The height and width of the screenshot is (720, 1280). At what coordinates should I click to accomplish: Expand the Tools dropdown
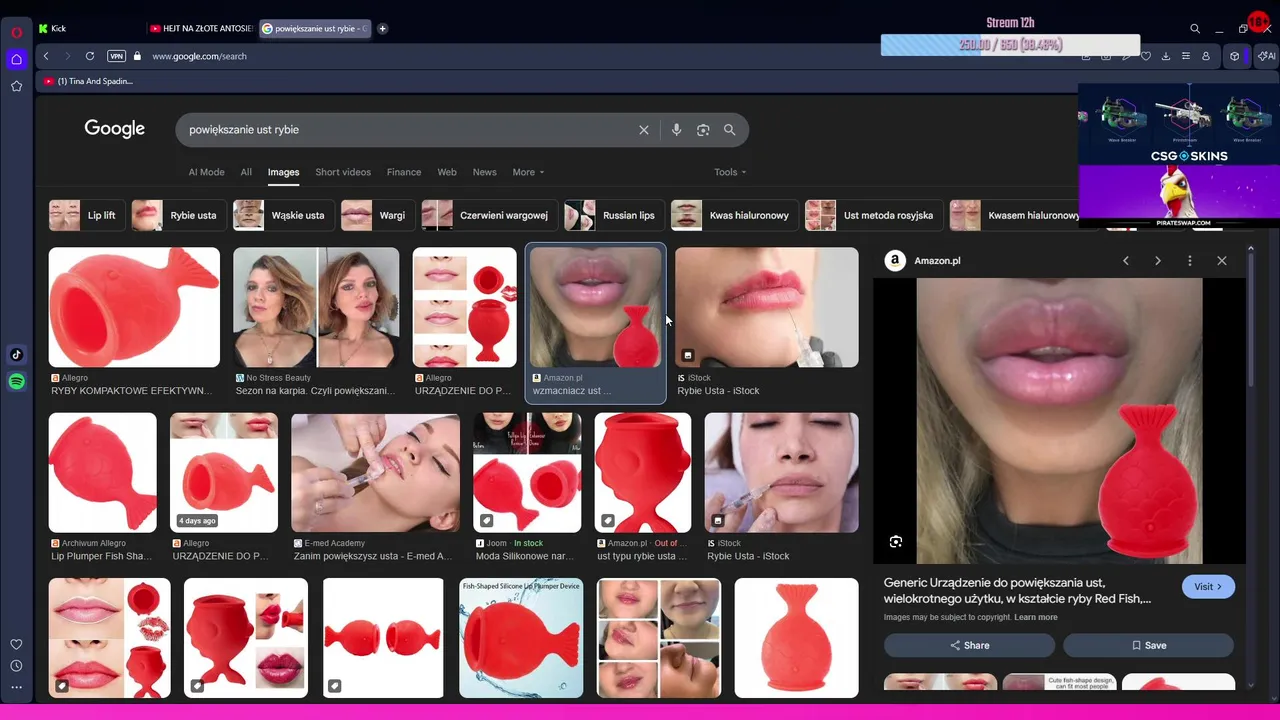tap(730, 172)
